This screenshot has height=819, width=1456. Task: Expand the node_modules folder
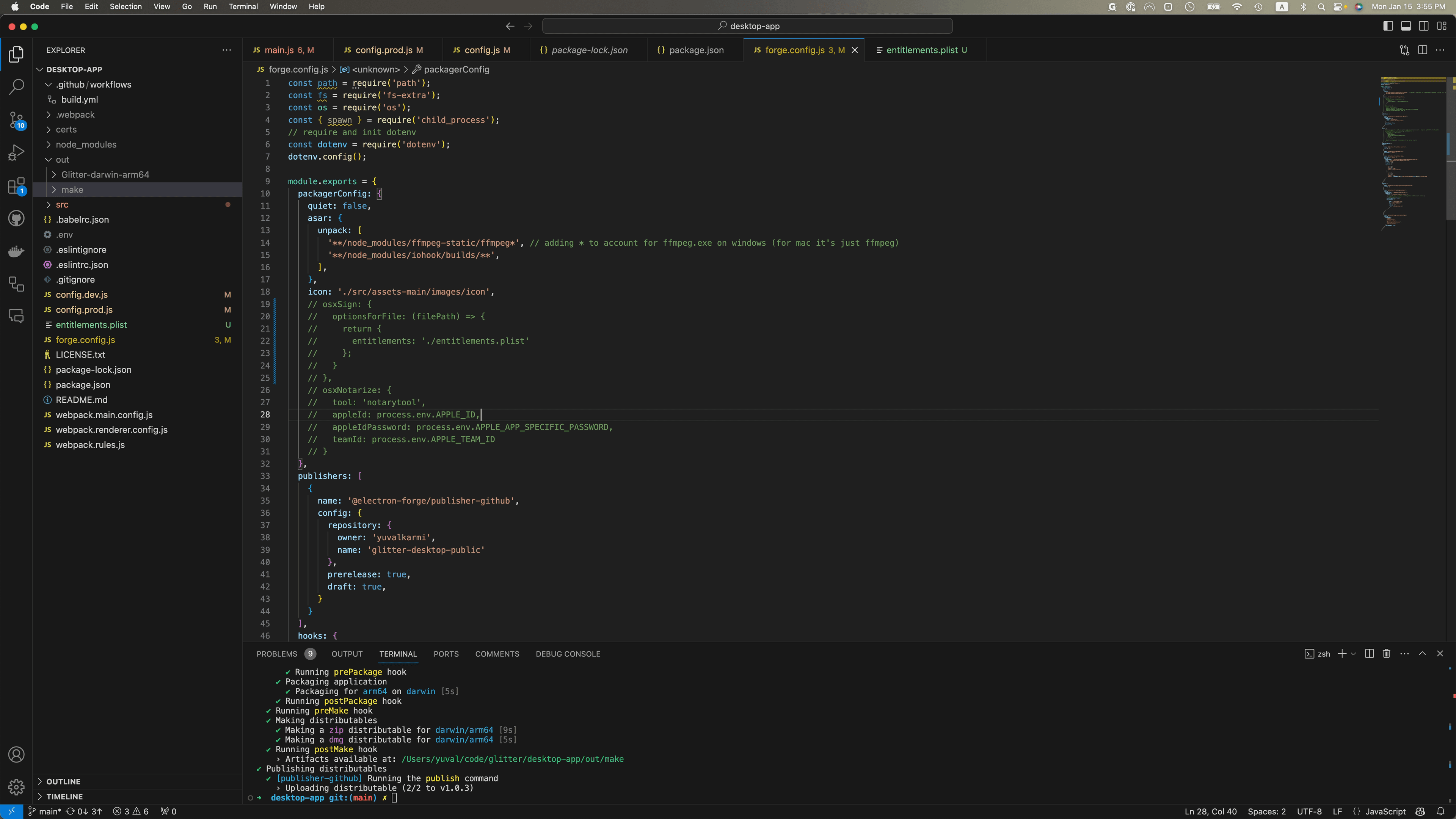point(86,144)
